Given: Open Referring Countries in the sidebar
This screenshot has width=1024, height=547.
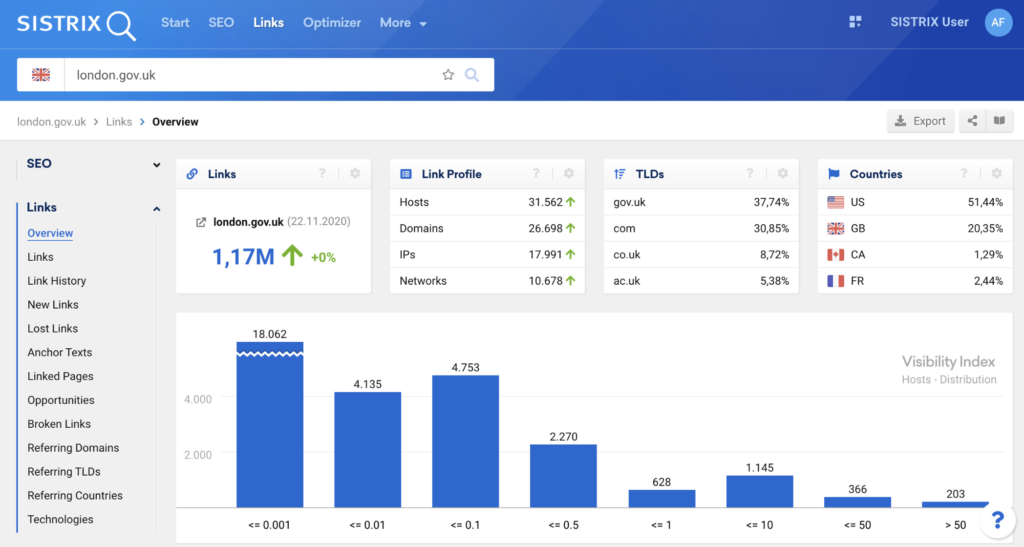Looking at the screenshot, I should point(75,495).
